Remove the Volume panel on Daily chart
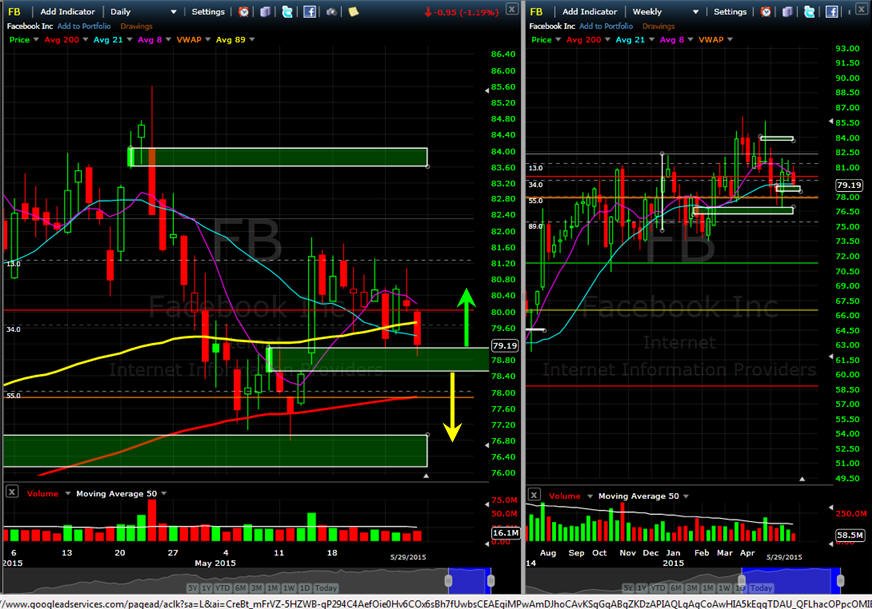872x609 pixels. (12, 492)
